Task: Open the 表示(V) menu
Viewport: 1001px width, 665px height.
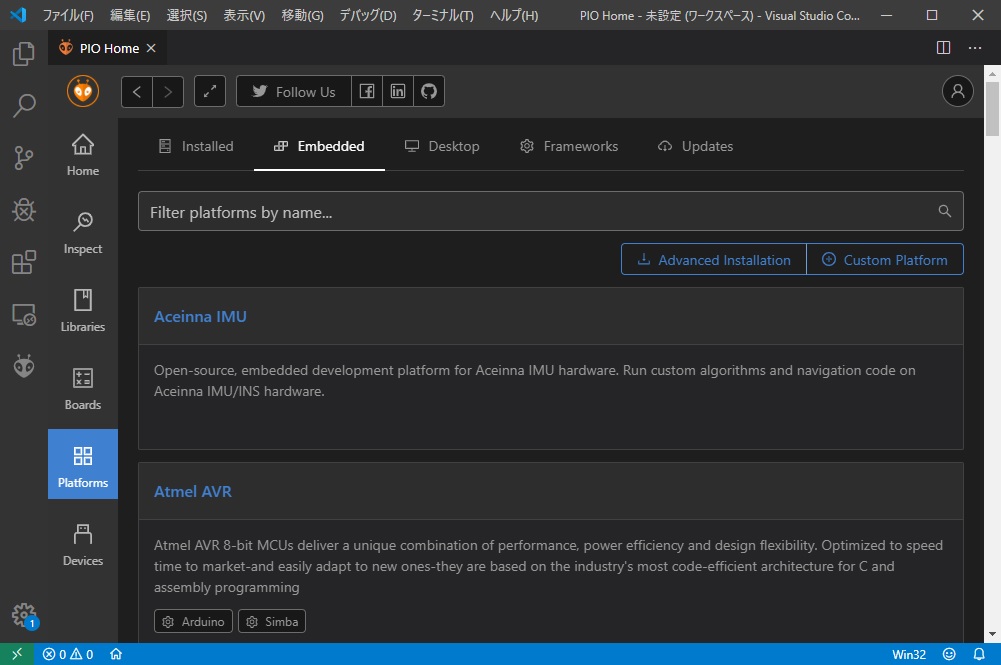Action: 244,15
